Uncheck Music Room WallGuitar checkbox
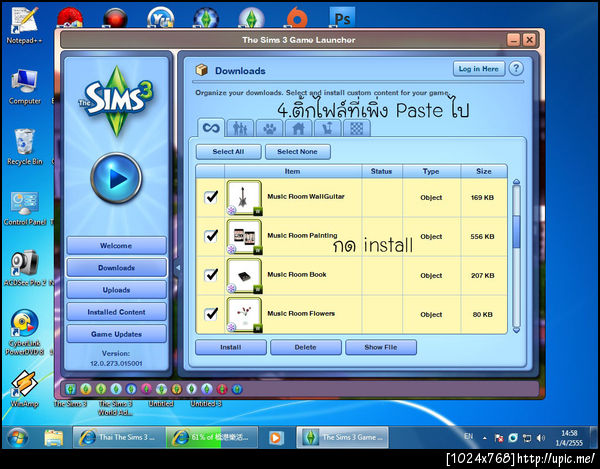600x469 pixels. tap(211, 197)
